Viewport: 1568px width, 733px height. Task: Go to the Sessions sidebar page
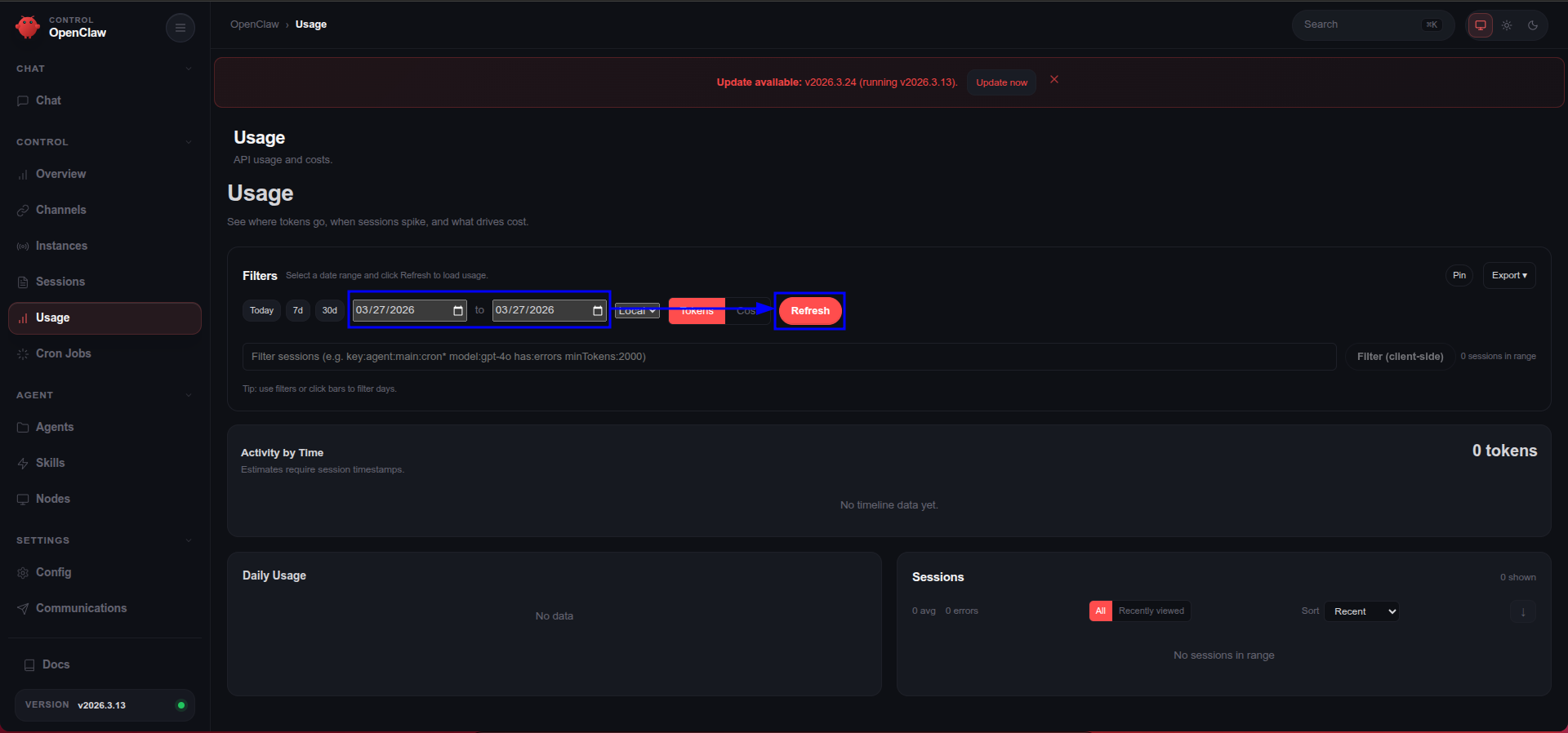[60, 282]
